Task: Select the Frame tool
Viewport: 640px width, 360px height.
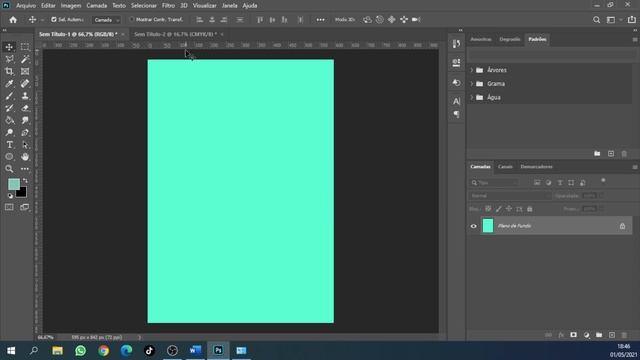Action: click(x=25, y=71)
